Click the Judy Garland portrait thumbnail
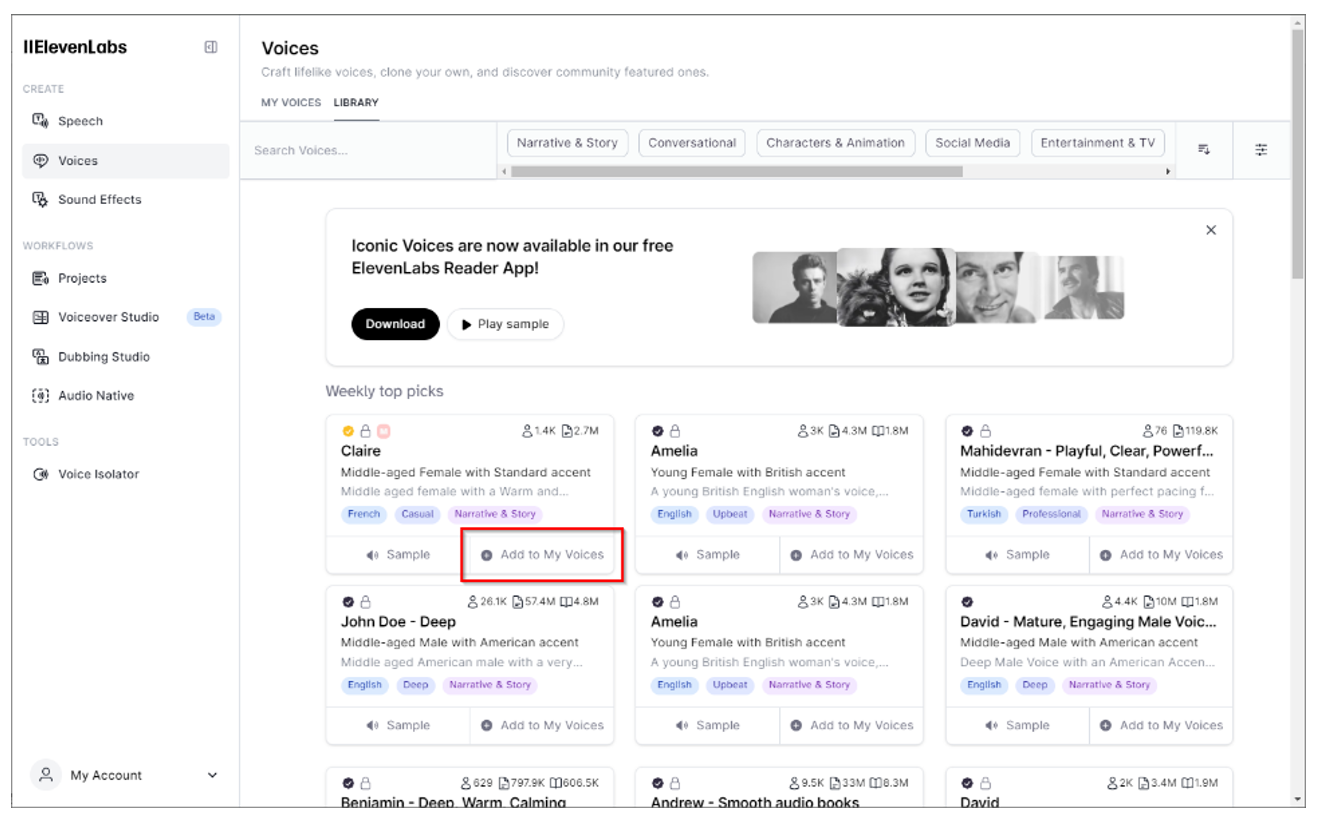1317x821 pixels. (895, 287)
